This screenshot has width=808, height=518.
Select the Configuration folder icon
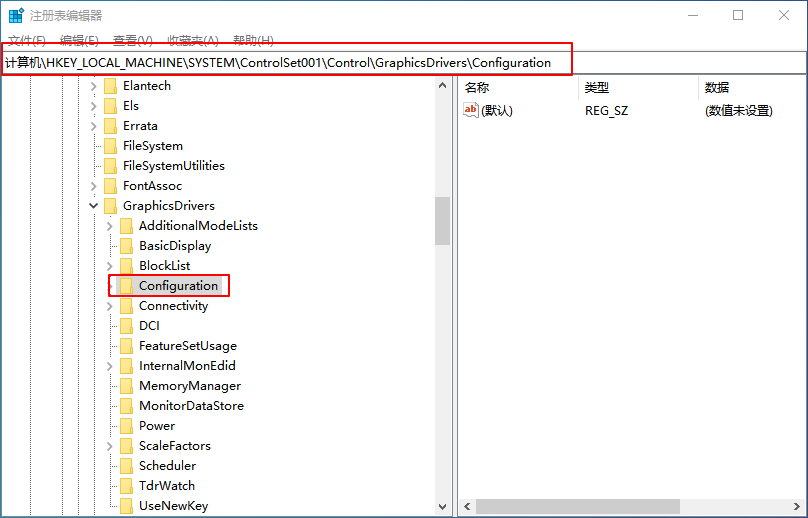coord(126,286)
